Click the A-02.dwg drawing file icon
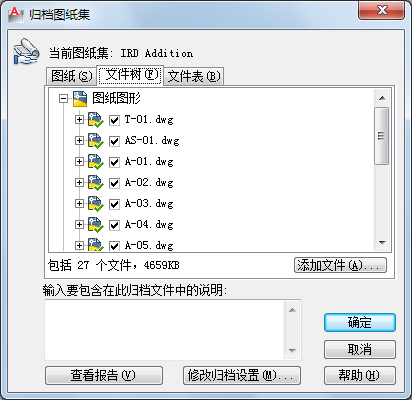 coord(96,183)
